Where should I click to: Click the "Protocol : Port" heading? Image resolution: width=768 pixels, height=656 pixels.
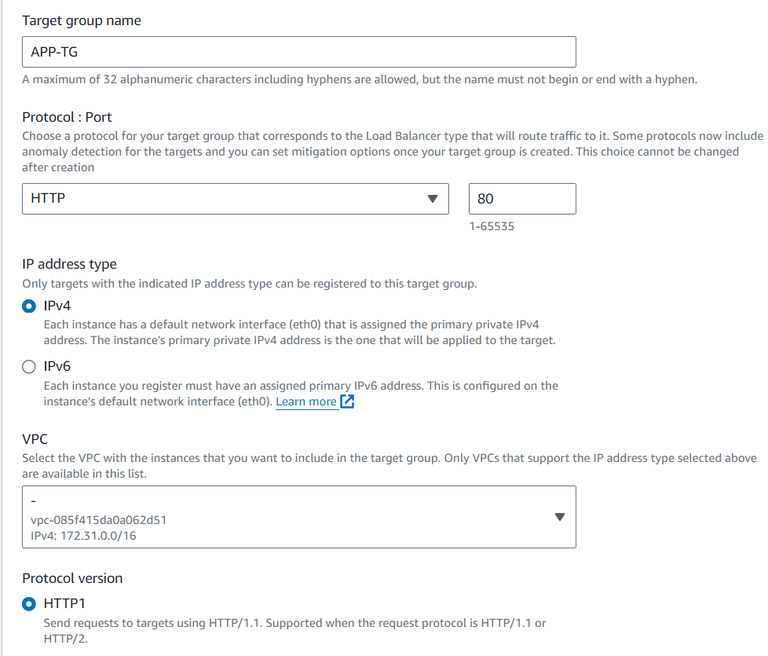(66, 117)
